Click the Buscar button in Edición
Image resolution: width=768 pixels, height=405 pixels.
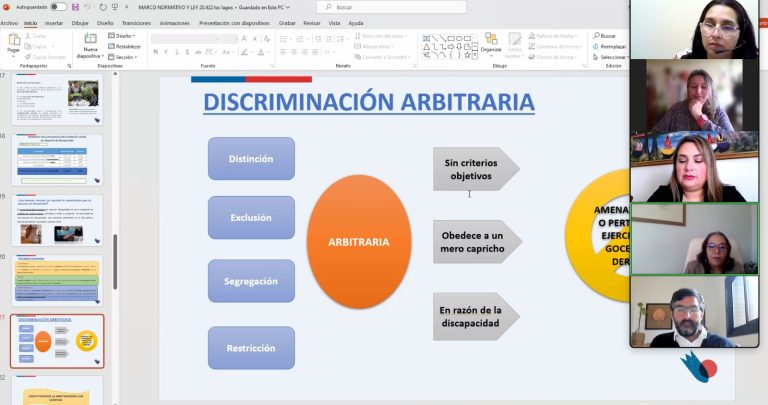[604, 36]
